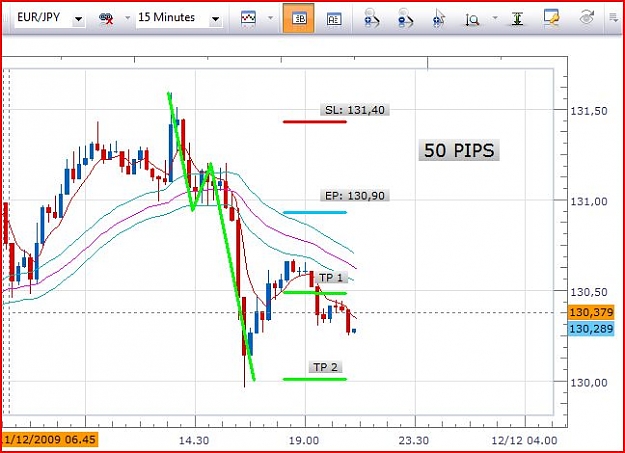The width and height of the screenshot is (625, 453).
Task: Toggle the highlighted orange B price button
Action: [x=299, y=18]
